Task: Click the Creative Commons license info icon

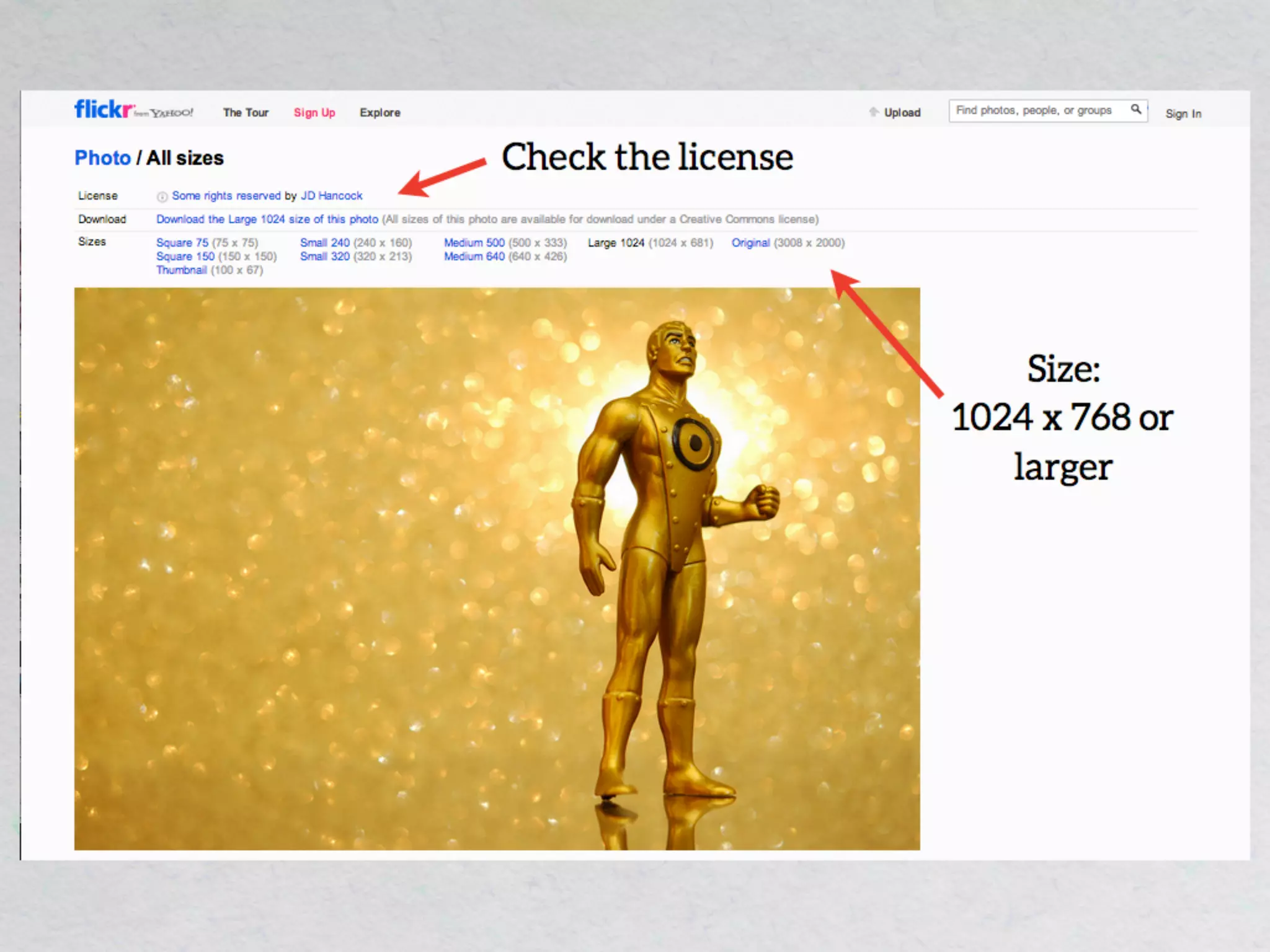Action: coord(162,196)
